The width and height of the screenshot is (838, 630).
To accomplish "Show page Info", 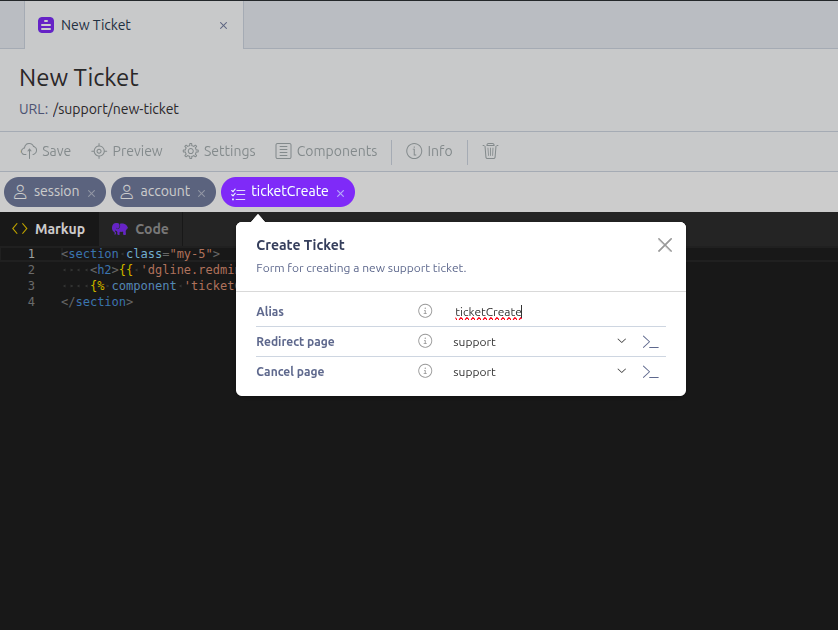I will tap(429, 151).
